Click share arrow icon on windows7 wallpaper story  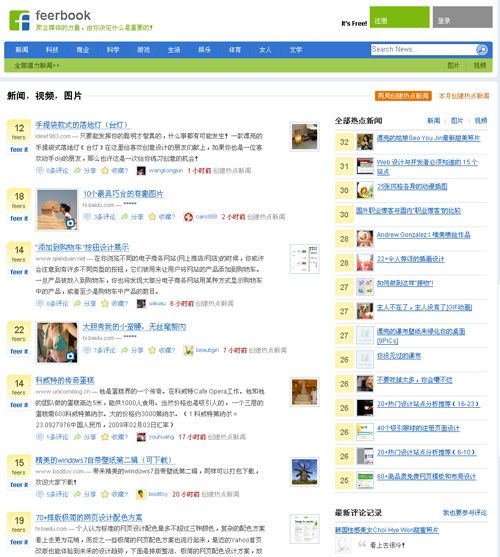click(x=77, y=494)
